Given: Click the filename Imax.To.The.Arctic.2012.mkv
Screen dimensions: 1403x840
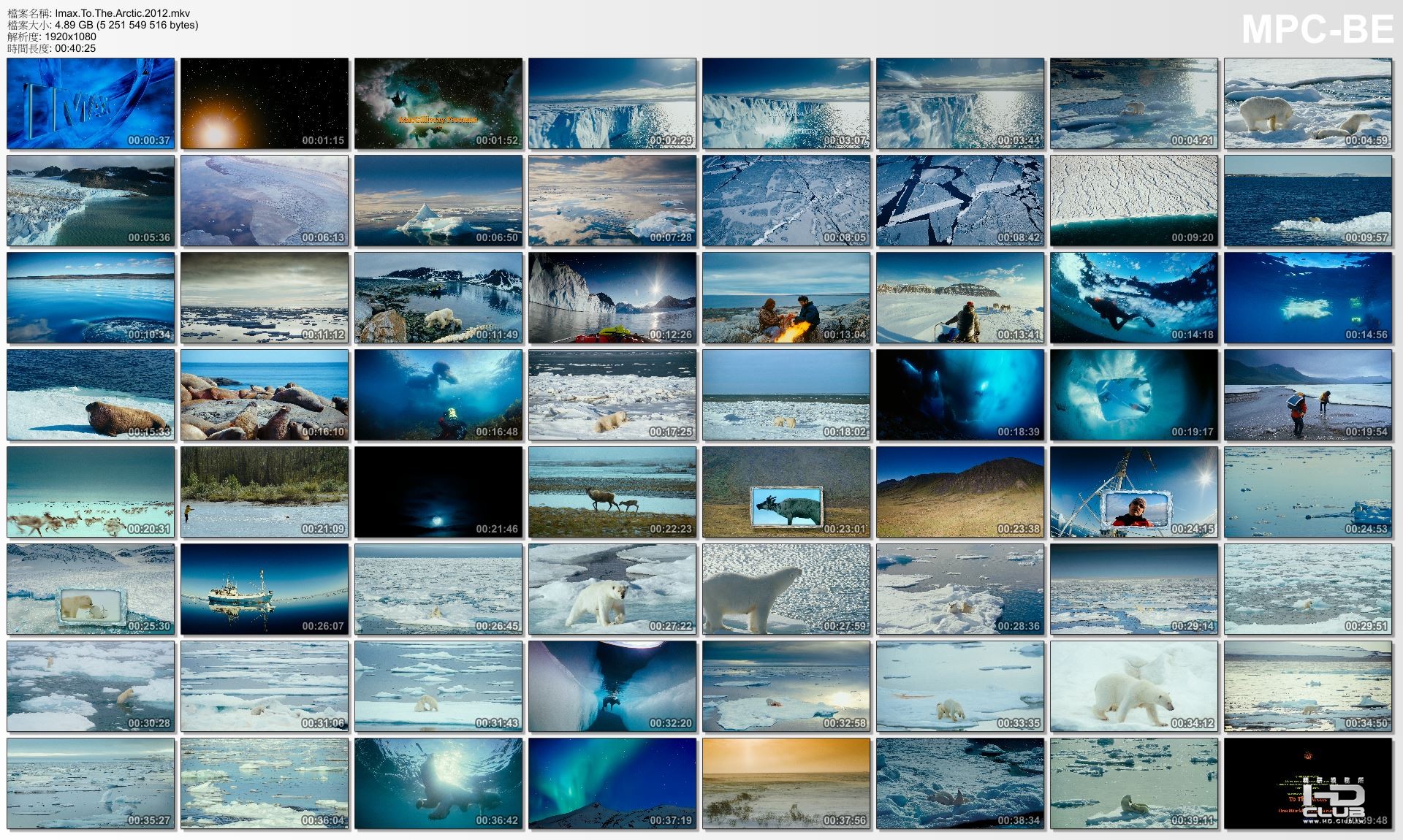Looking at the screenshot, I should [x=123, y=13].
